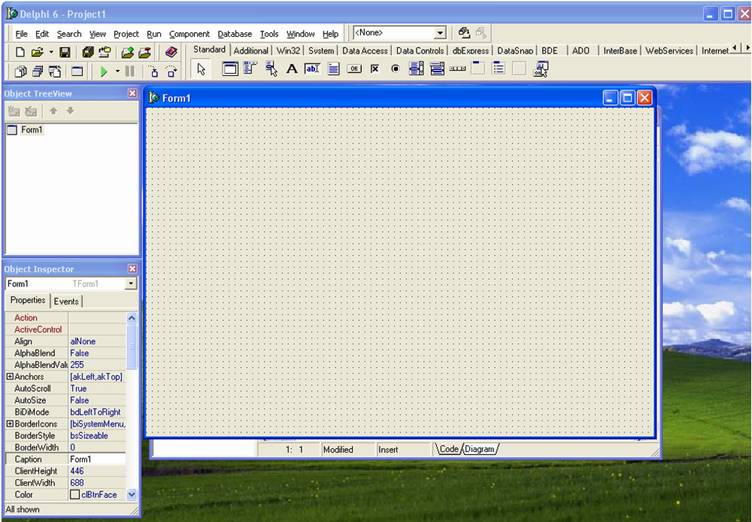
Task: Open the Object Inspector Form1 object selector
Action: point(130,284)
